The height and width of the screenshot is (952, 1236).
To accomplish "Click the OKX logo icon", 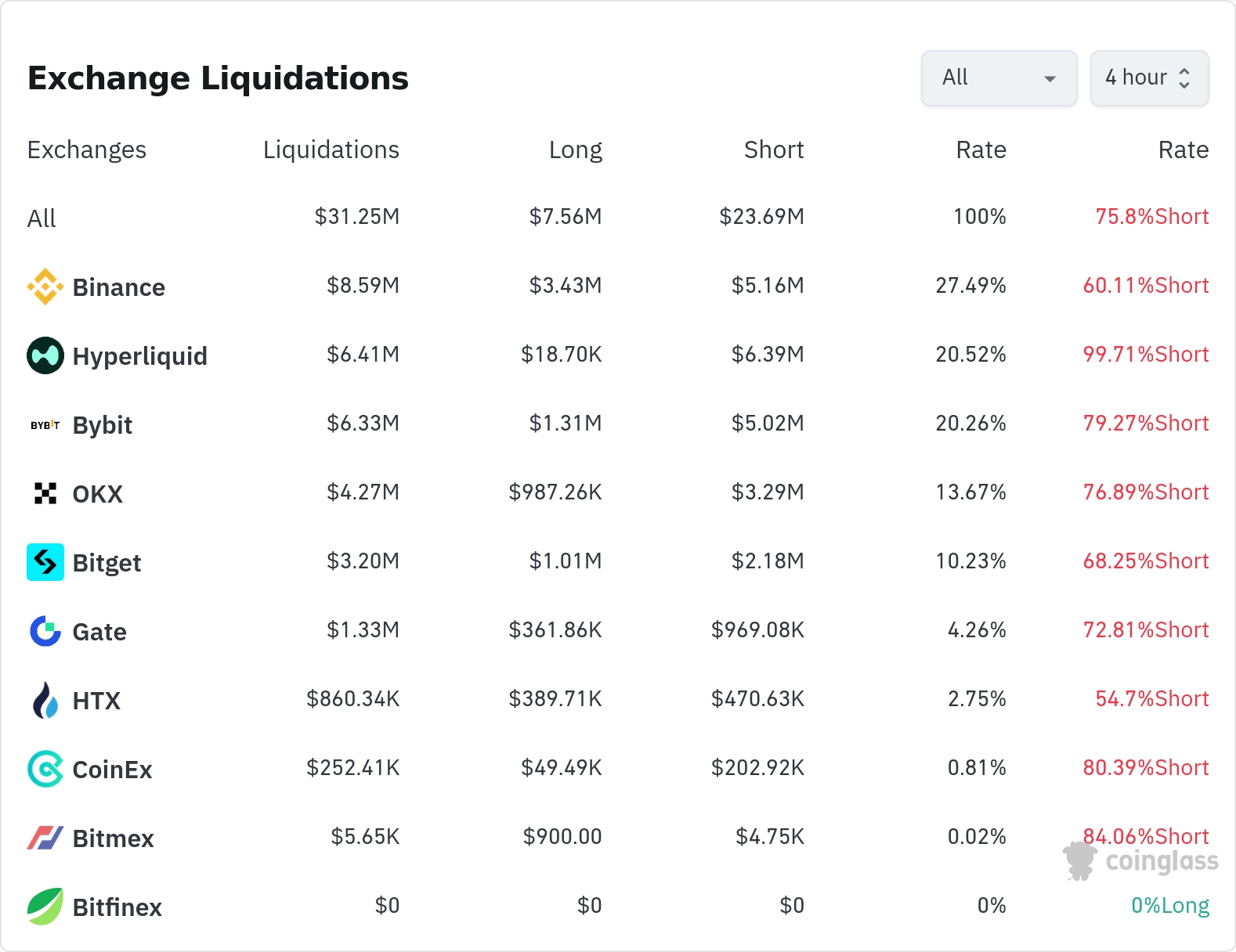I will (45, 493).
